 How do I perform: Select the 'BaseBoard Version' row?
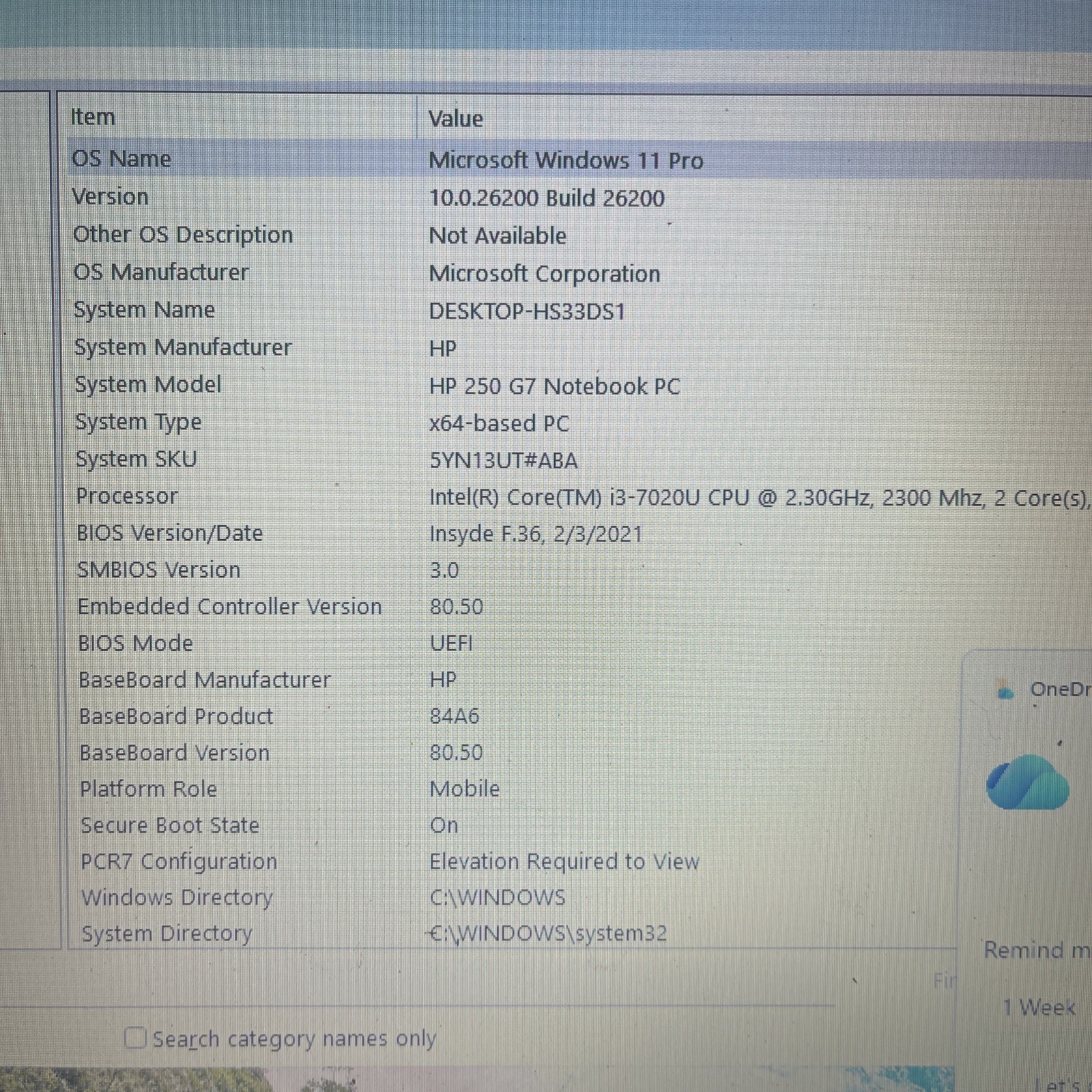click(175, 753)
